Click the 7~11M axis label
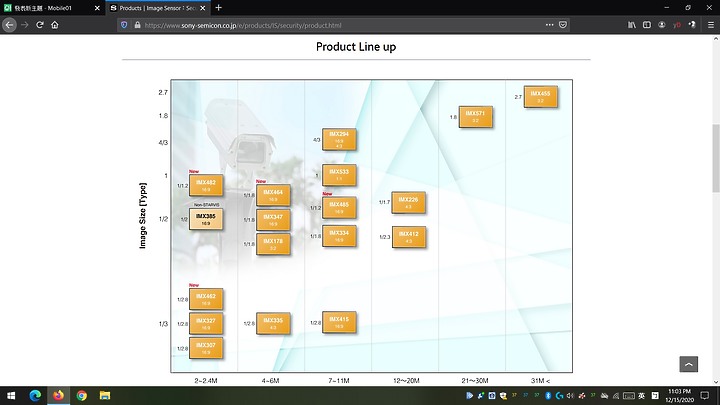 tap(339, 381)
